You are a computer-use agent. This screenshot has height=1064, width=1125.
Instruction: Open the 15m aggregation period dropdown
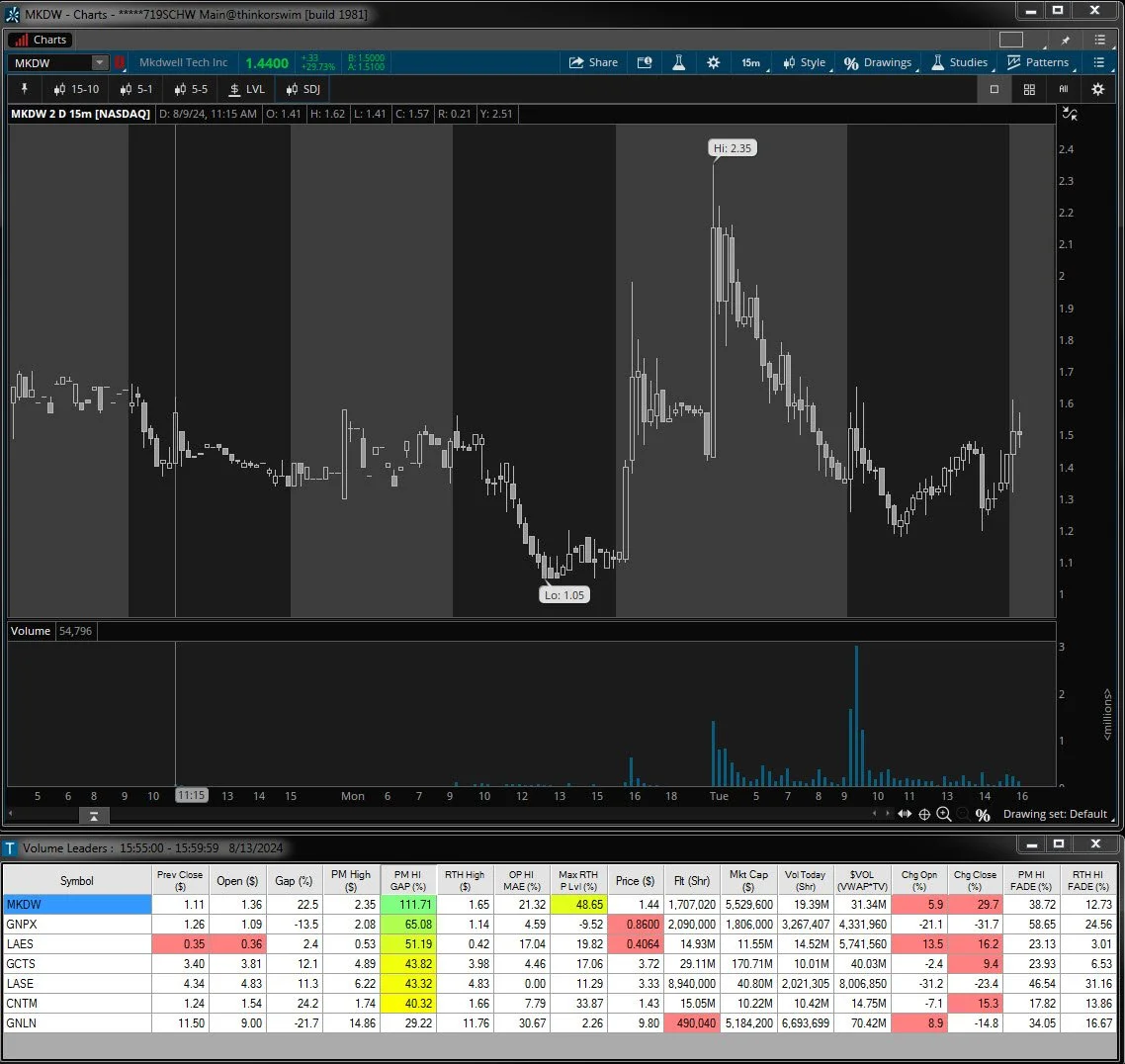tap(751, 62)
